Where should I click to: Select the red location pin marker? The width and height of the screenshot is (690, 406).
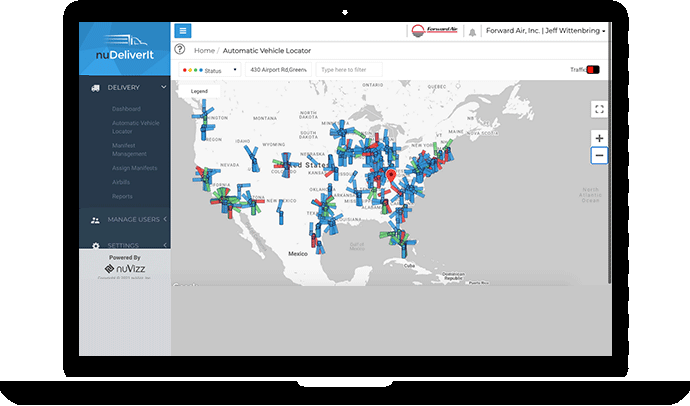click(x=391, y=177)
